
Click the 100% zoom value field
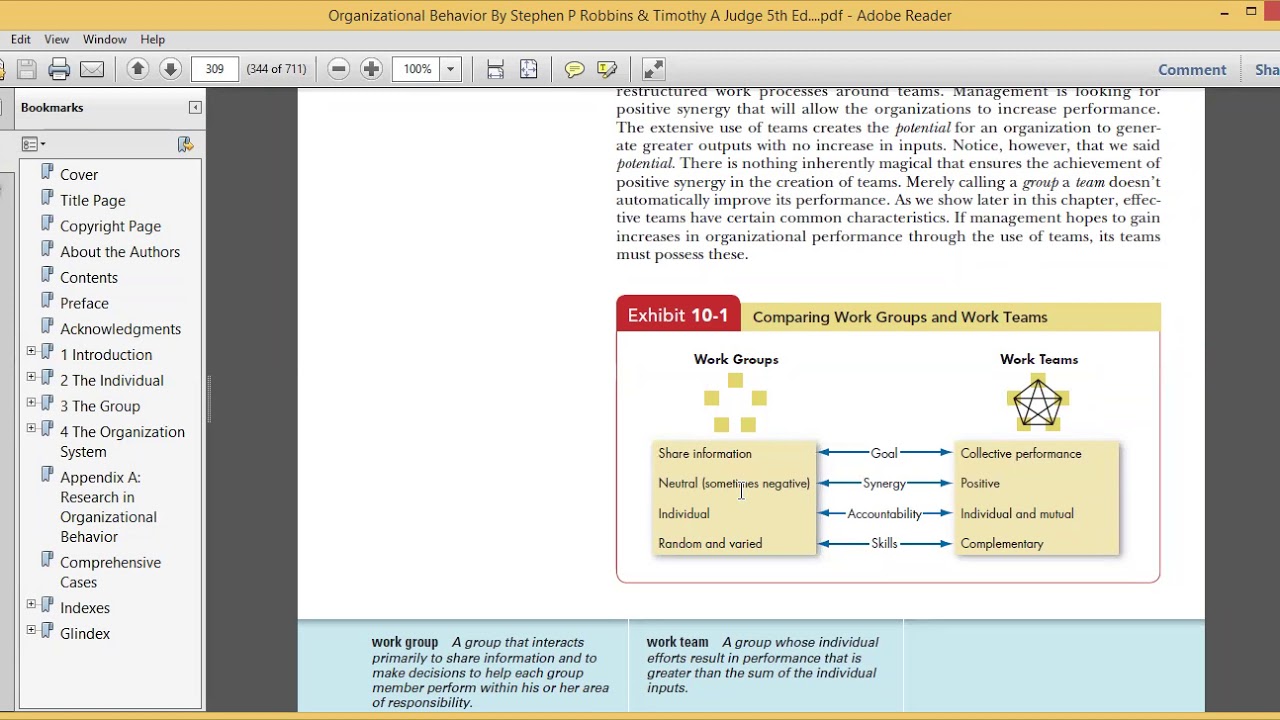coord(417,69)
